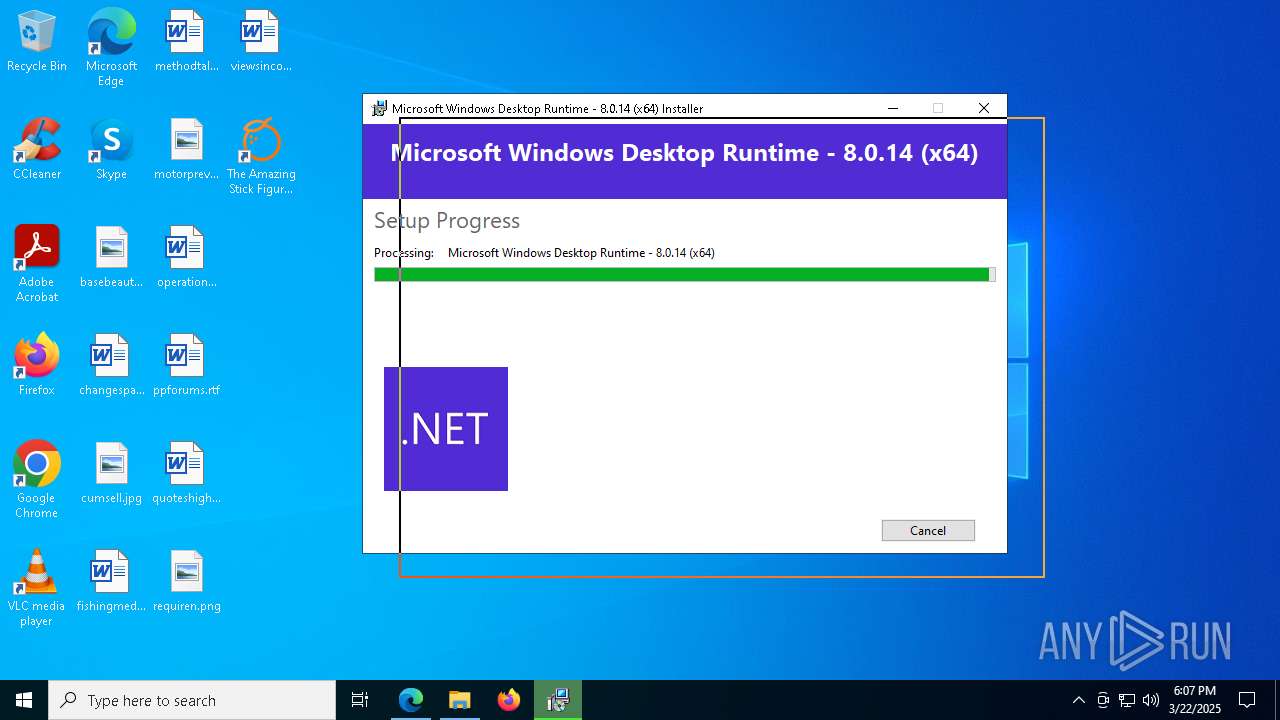Select changespa Word document
Screen dimensions: 1280x720
[111, 366]
